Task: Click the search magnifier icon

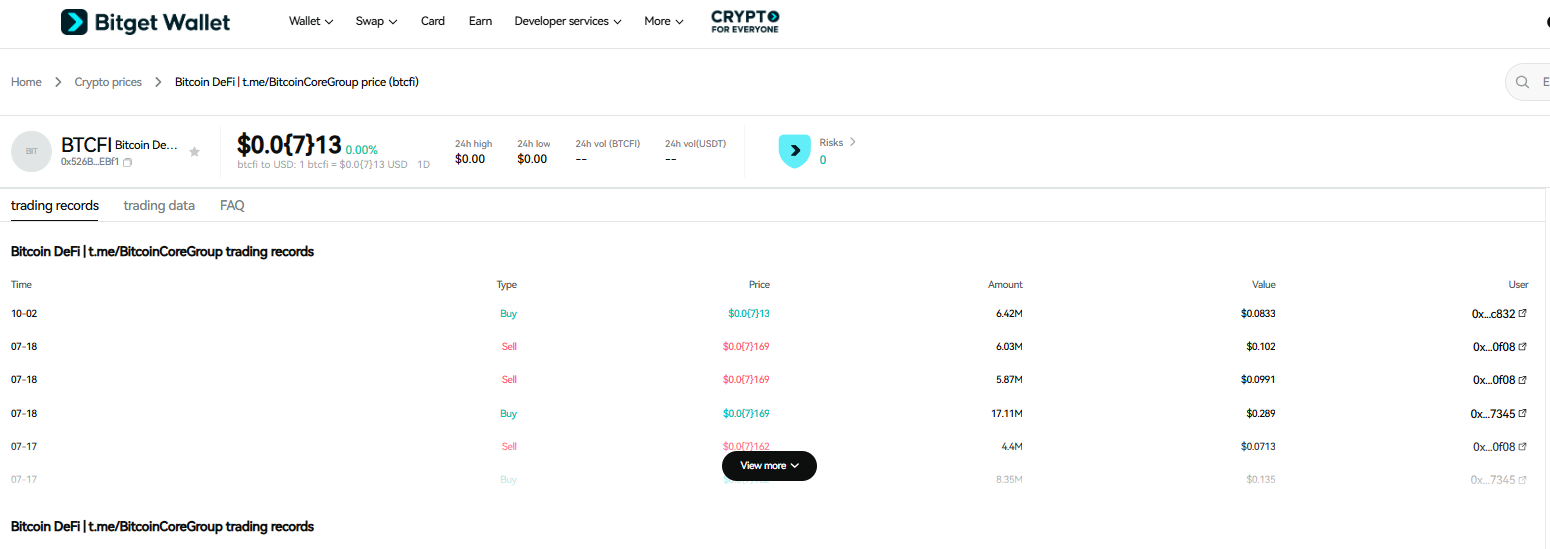Action: (x=1523, y=82)
